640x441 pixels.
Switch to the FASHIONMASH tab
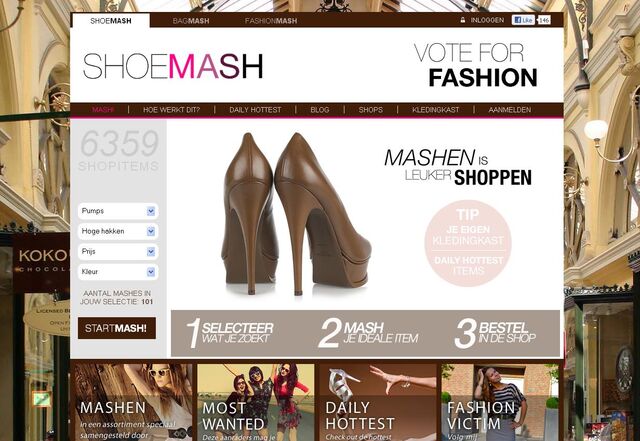(271, 21)
